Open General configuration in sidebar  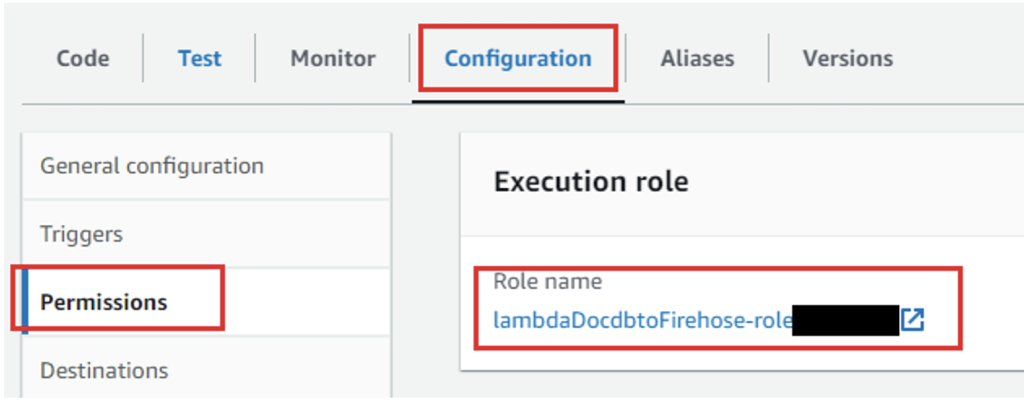(152, 166)
